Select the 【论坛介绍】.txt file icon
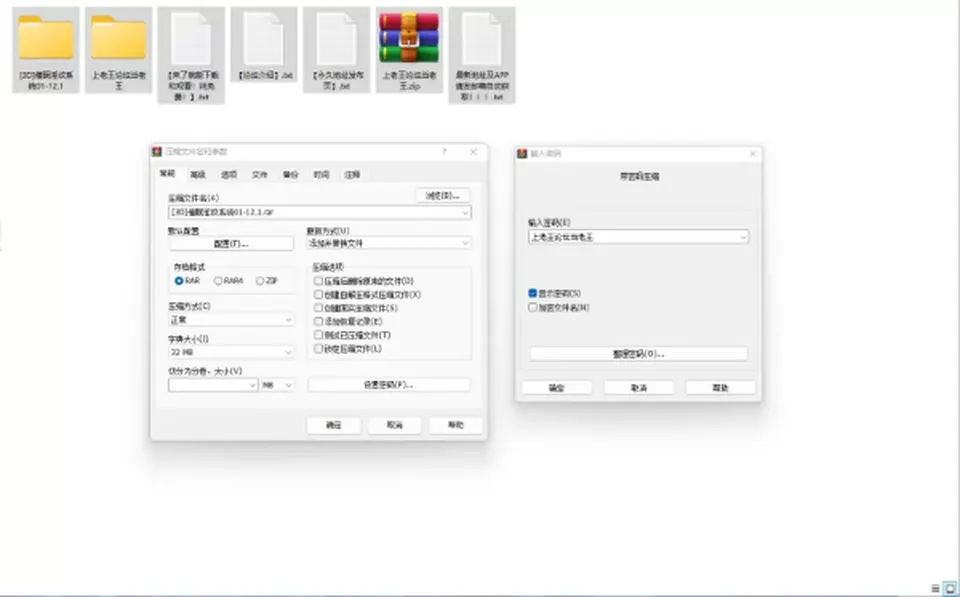Viewport: 960px width, 597px height. point(264,39)
